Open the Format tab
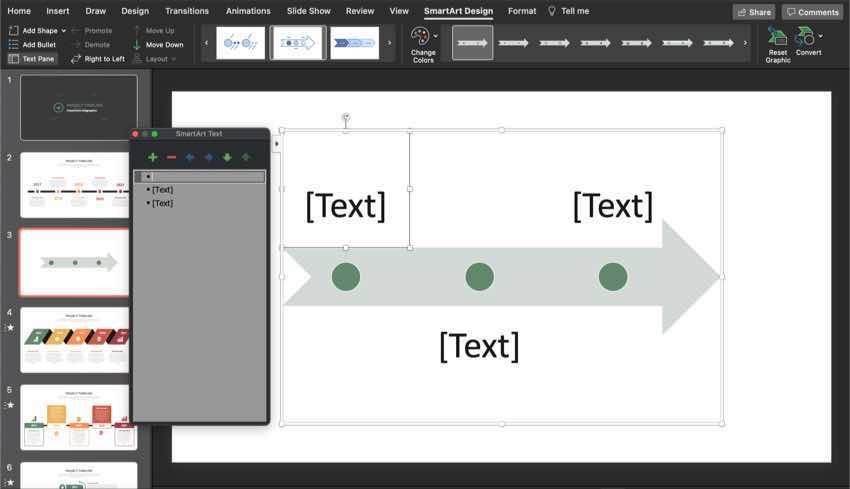The width and height of the screenshot is (850, 489). 521,11
